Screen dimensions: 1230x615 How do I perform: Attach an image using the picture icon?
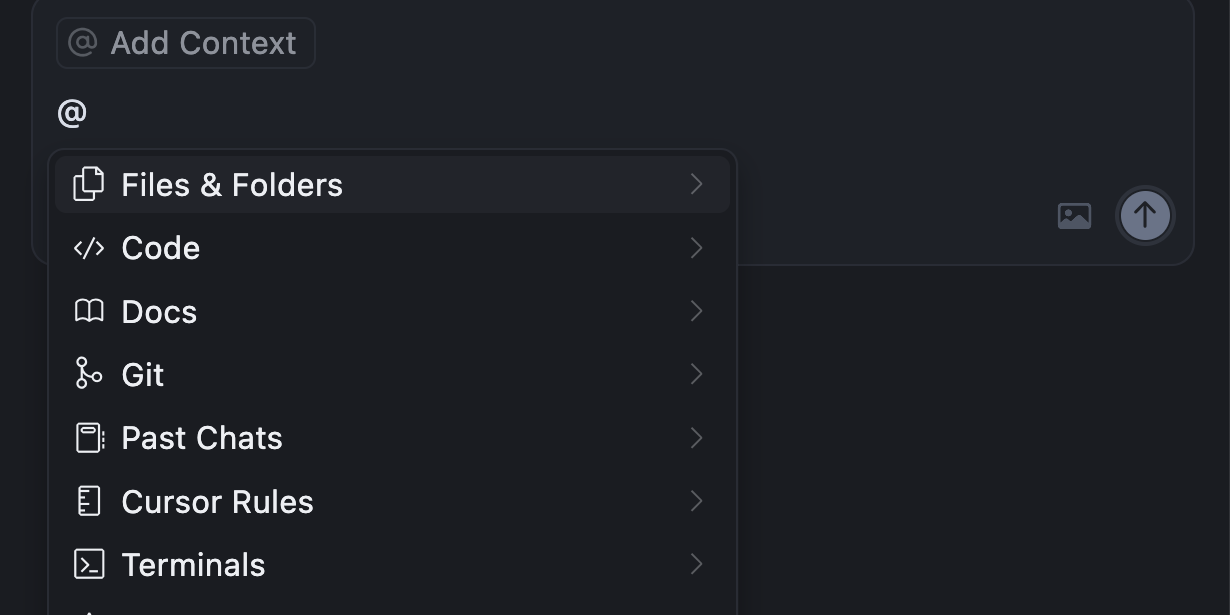click(1074, 216)
